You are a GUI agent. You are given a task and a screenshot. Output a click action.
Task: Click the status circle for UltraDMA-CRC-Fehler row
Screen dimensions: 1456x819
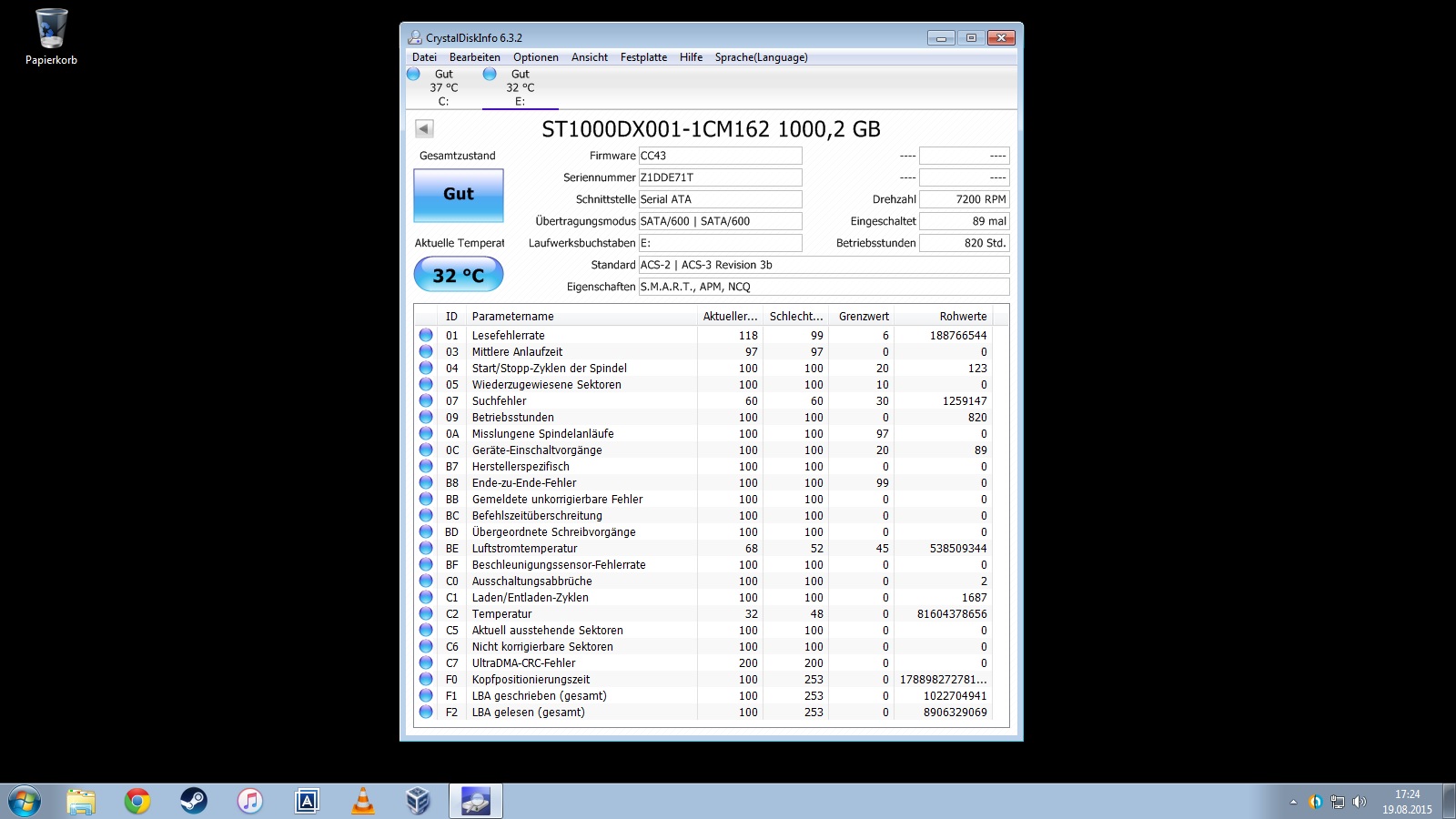[x=426, y=662]
